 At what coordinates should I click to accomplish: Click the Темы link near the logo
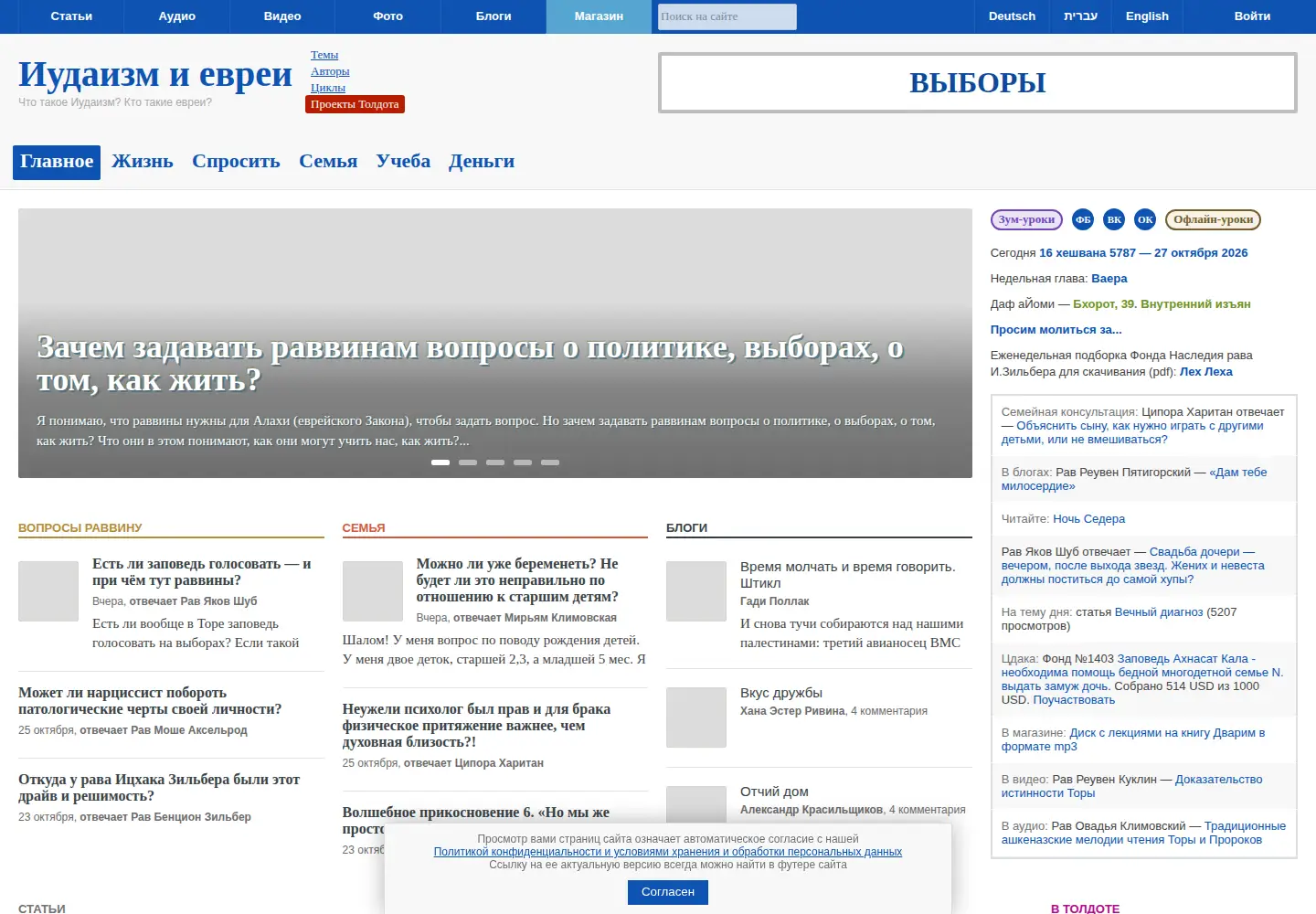click(x=324, y=55)
